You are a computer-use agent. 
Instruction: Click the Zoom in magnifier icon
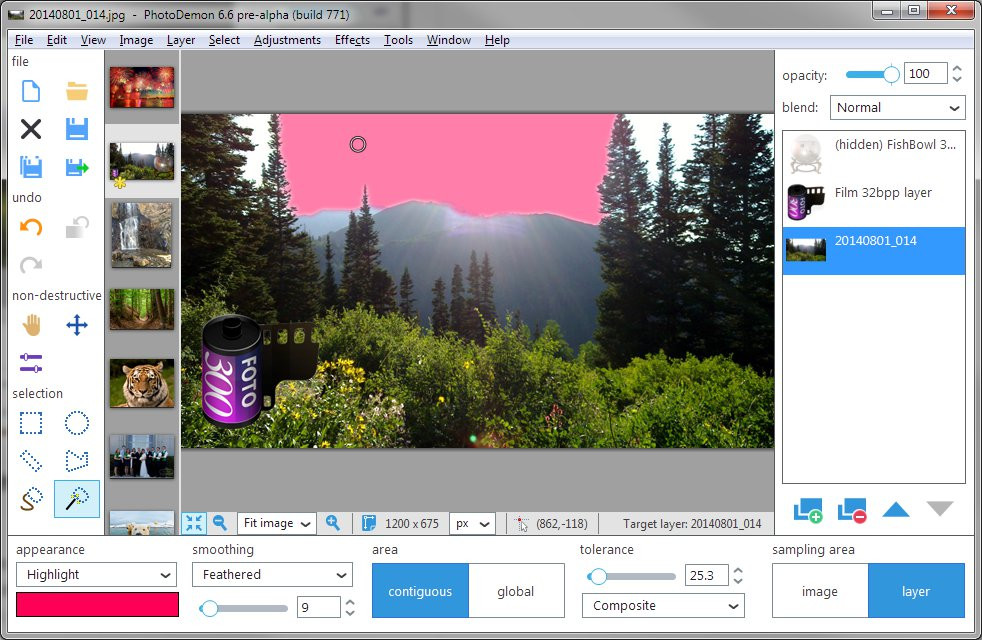pyautogui.click(x=333, y=523)
